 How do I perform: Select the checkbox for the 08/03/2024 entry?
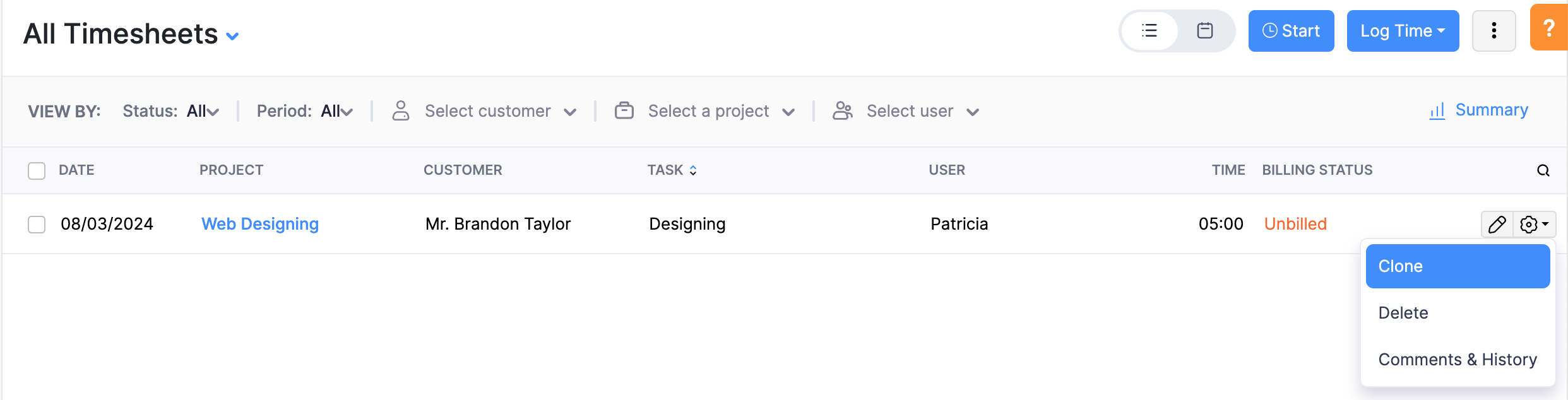click(36, 224)
